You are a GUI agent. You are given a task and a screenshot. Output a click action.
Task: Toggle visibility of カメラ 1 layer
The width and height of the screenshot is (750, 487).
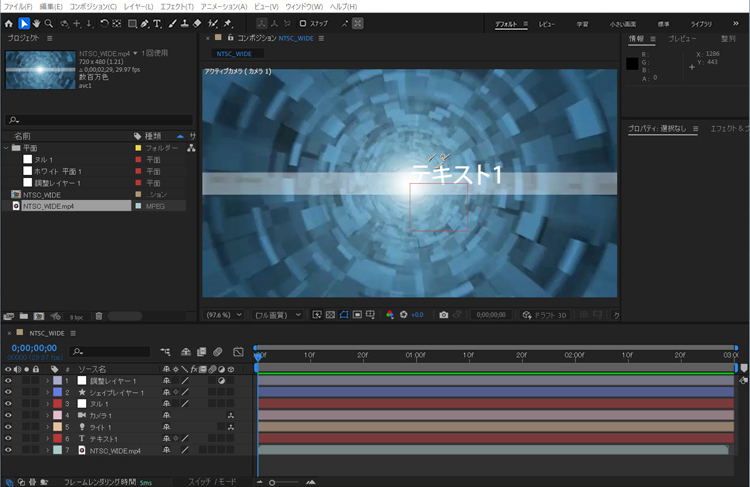8,415
